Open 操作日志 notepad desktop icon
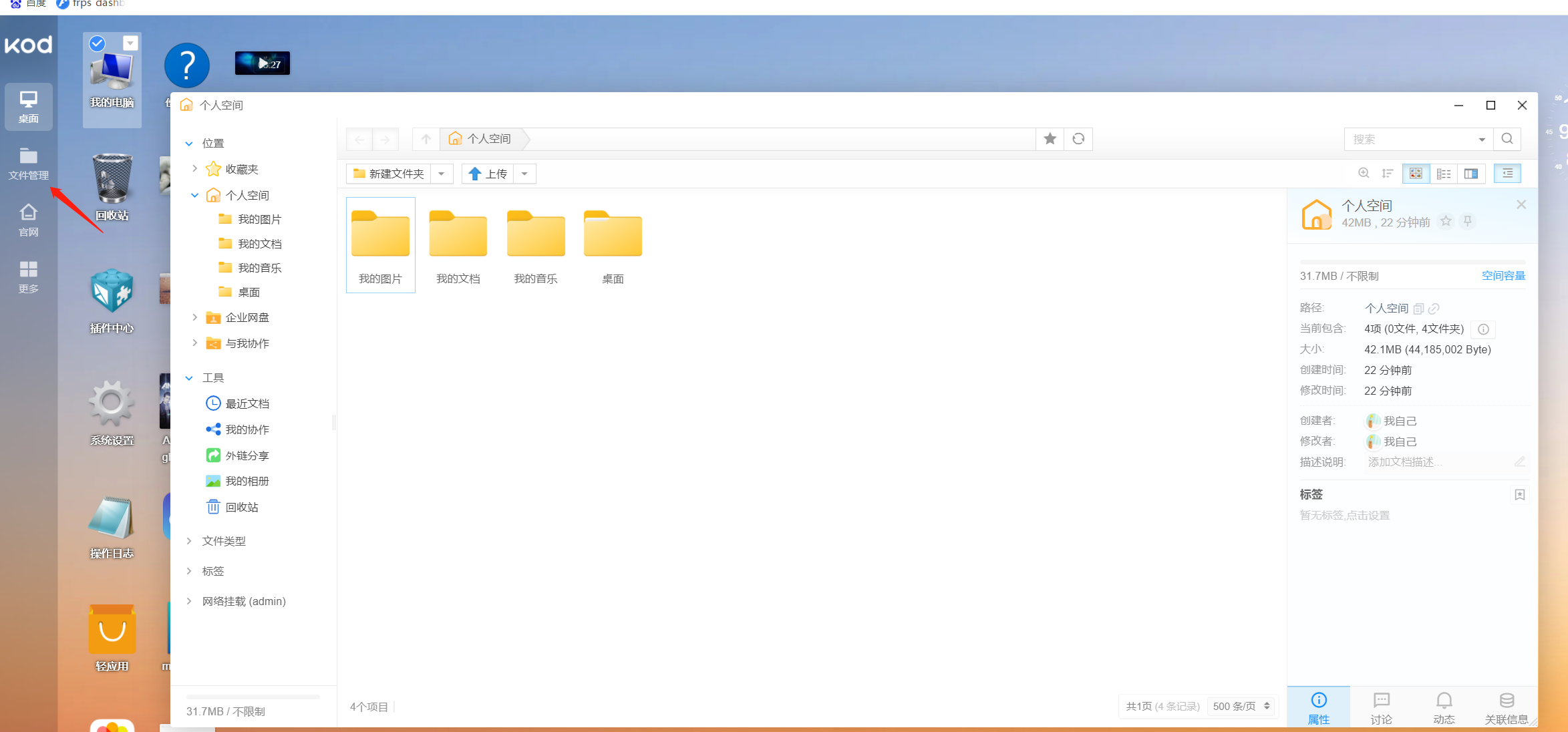This screenshot has height=732, width=1568. pyautogui.click(x=112, y=526)
